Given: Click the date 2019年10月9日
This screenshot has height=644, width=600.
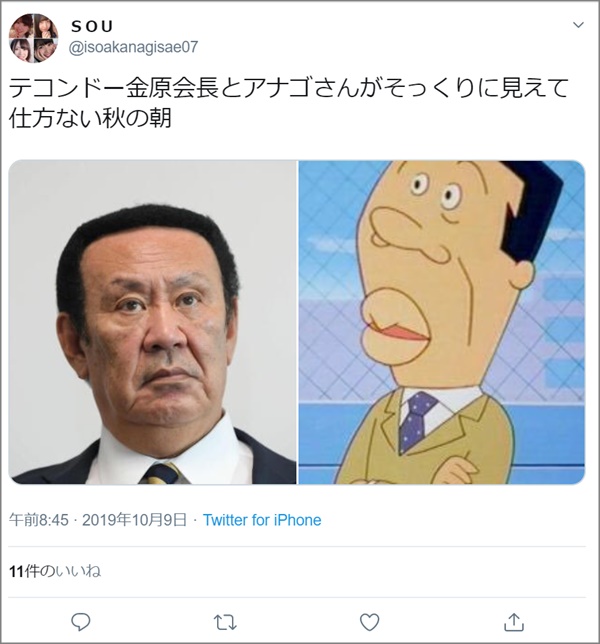Looking at the screenshot, I should pos(134,520).
